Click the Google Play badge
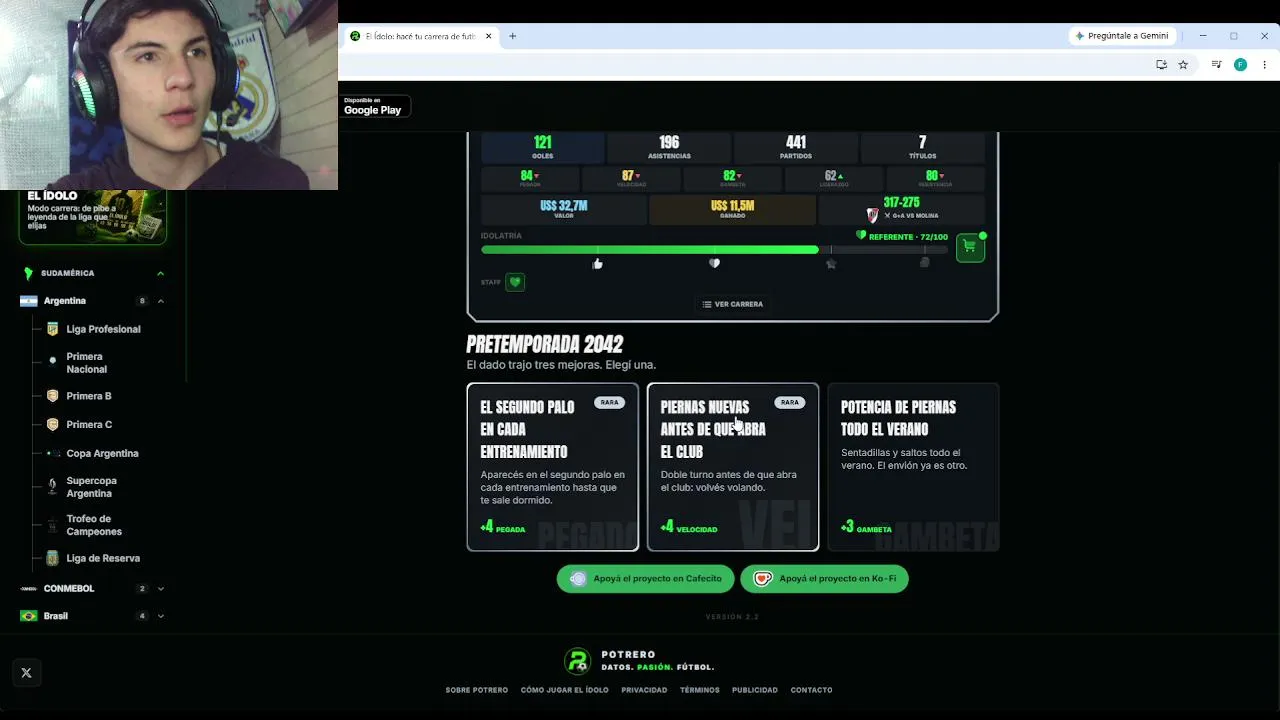Viewport: 1280px width, 720px height. [374, 106]
